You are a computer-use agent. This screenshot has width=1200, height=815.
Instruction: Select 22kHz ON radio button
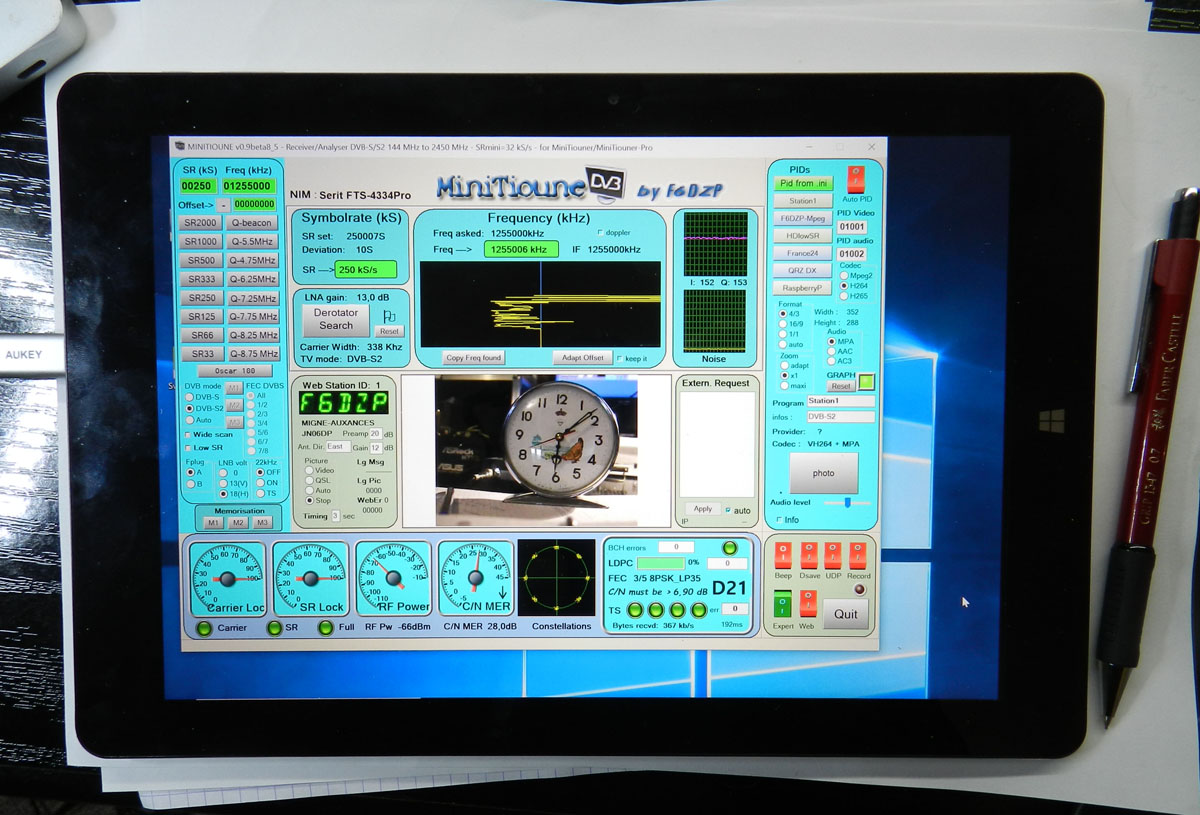coord(261,483)
